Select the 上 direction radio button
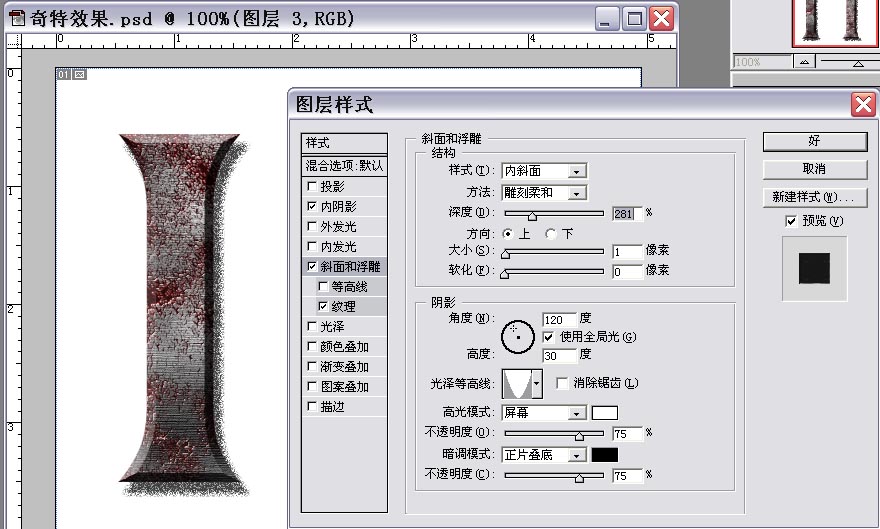This screenshot has width=880, height=529. [x=507, y=233]
